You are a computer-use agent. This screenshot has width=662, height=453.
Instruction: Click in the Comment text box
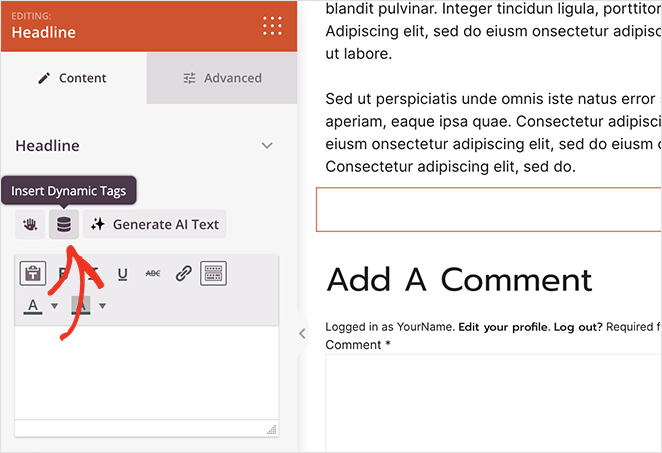coord(494,400)
